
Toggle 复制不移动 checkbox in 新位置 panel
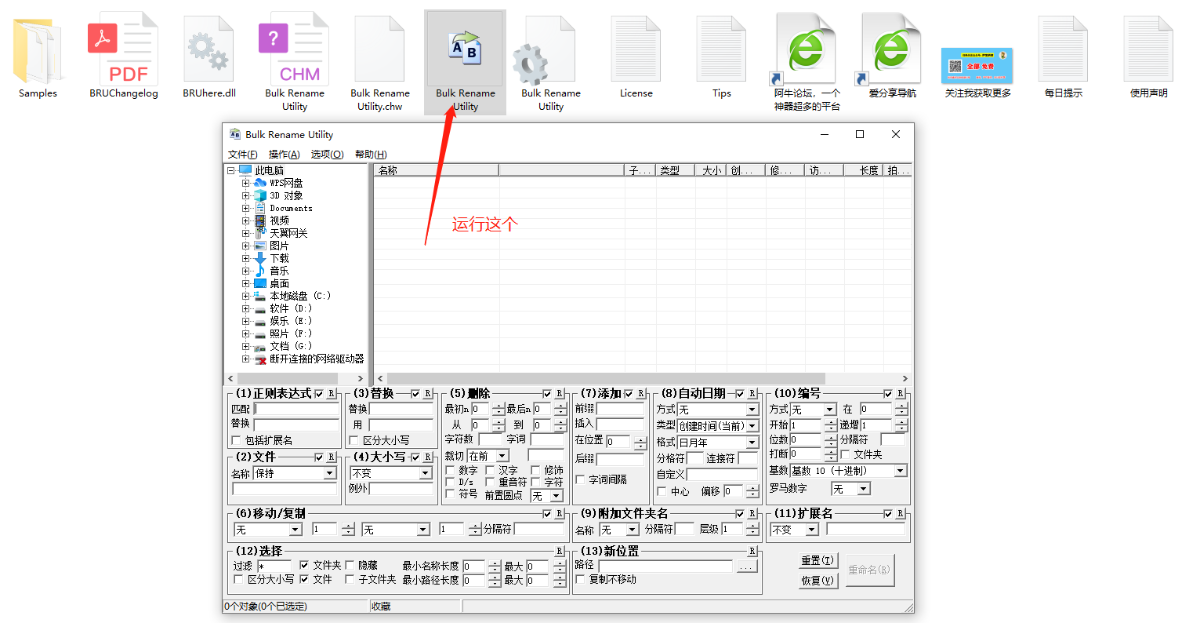[581, 579]
